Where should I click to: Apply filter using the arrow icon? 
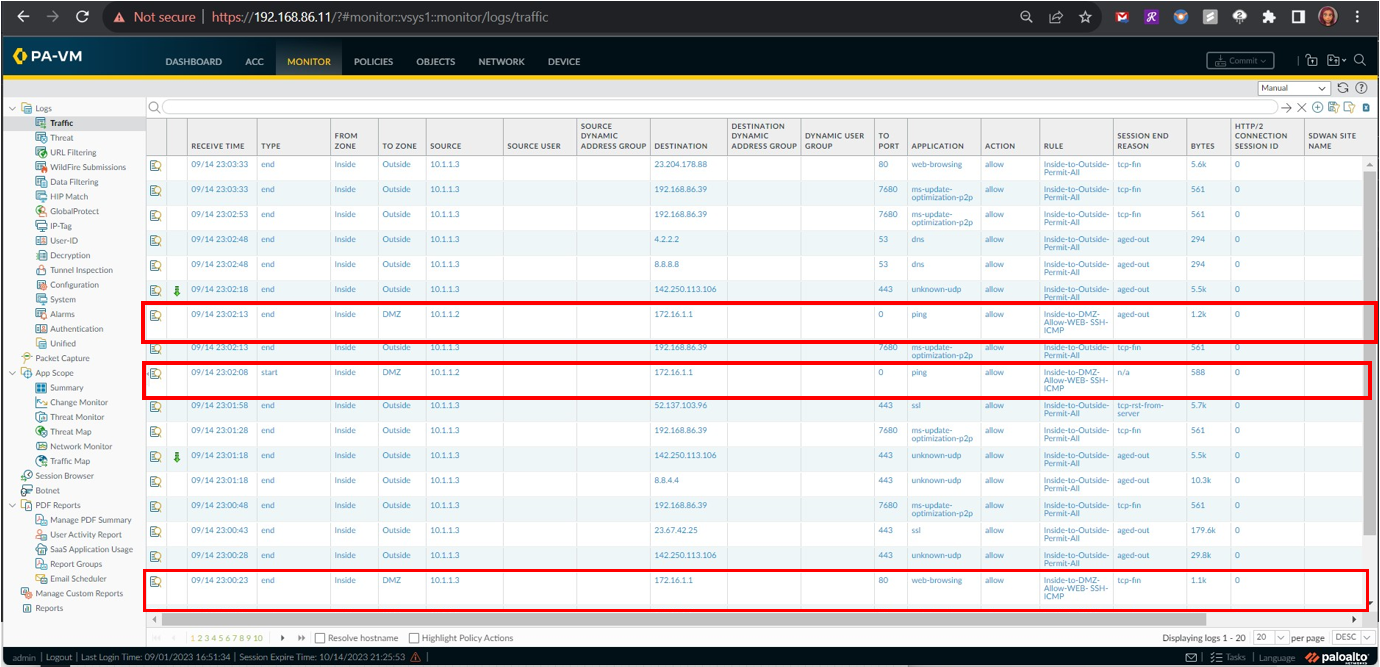pyautogui.click(x=1287, y=107)
